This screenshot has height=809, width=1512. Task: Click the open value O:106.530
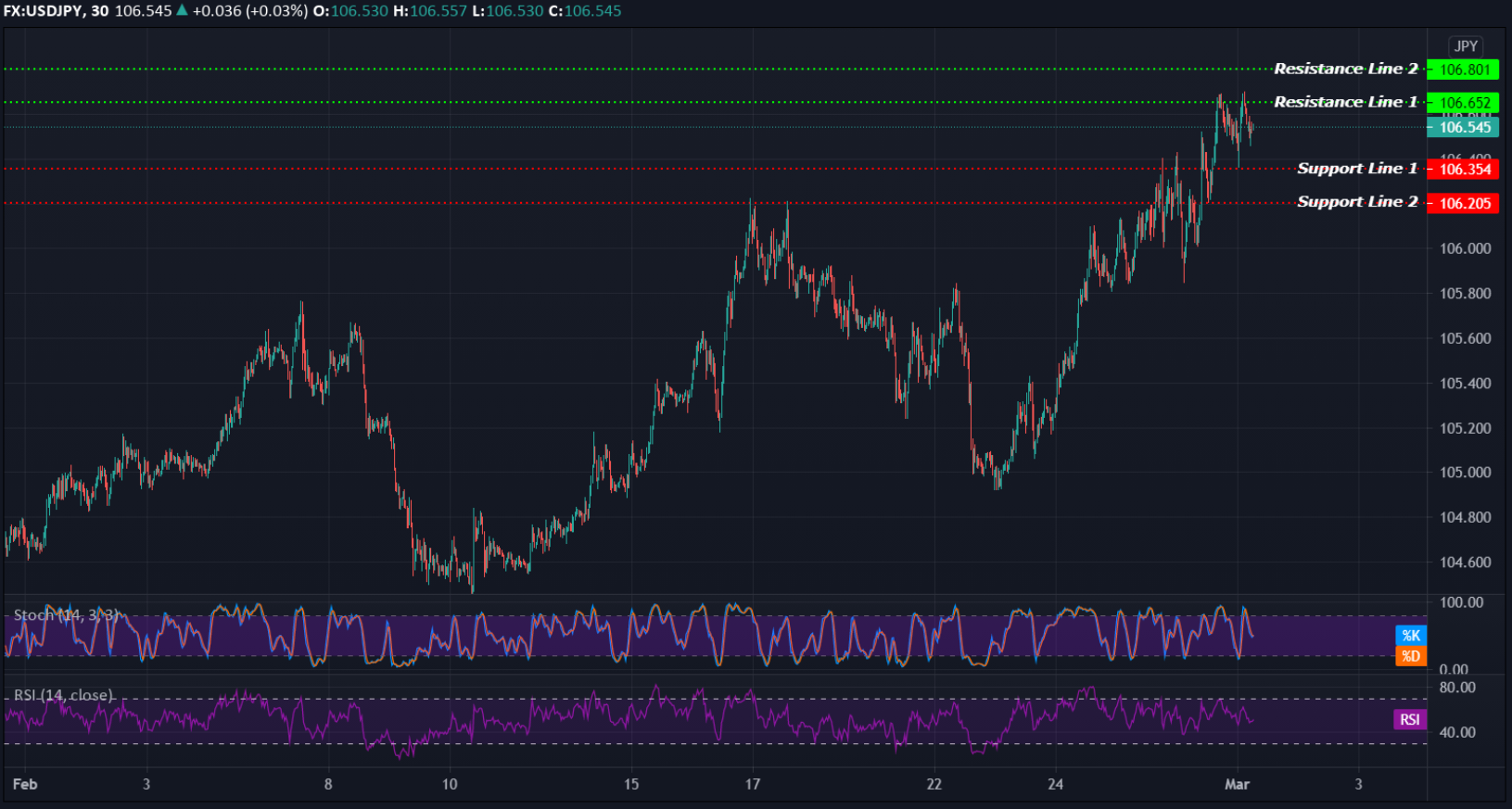(x=351, y=11)
